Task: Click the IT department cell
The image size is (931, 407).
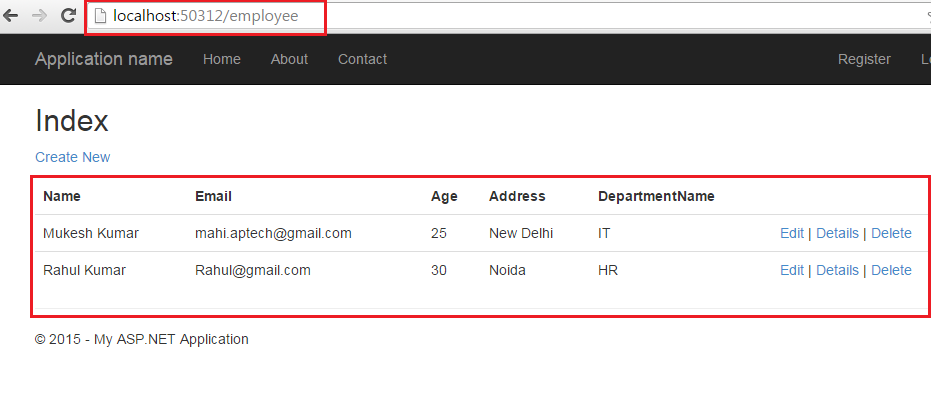Action: tap(604, 234)
